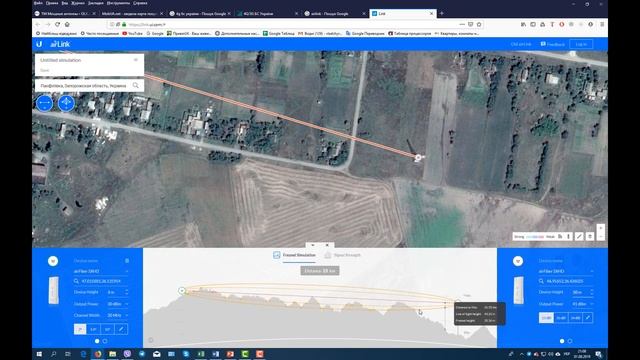The image size is (640, 360).
Task: Zoom out the map with the minus button
Action: click(x=600, y=236)
